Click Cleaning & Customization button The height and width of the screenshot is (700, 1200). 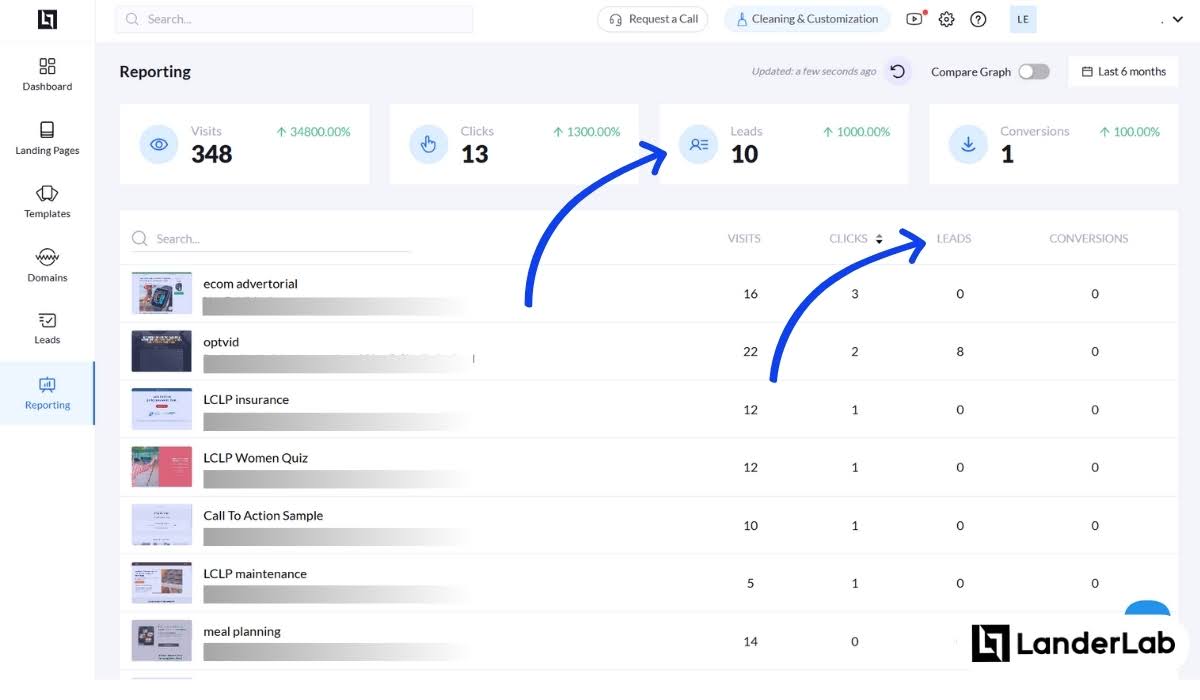(x=806, y=19)
